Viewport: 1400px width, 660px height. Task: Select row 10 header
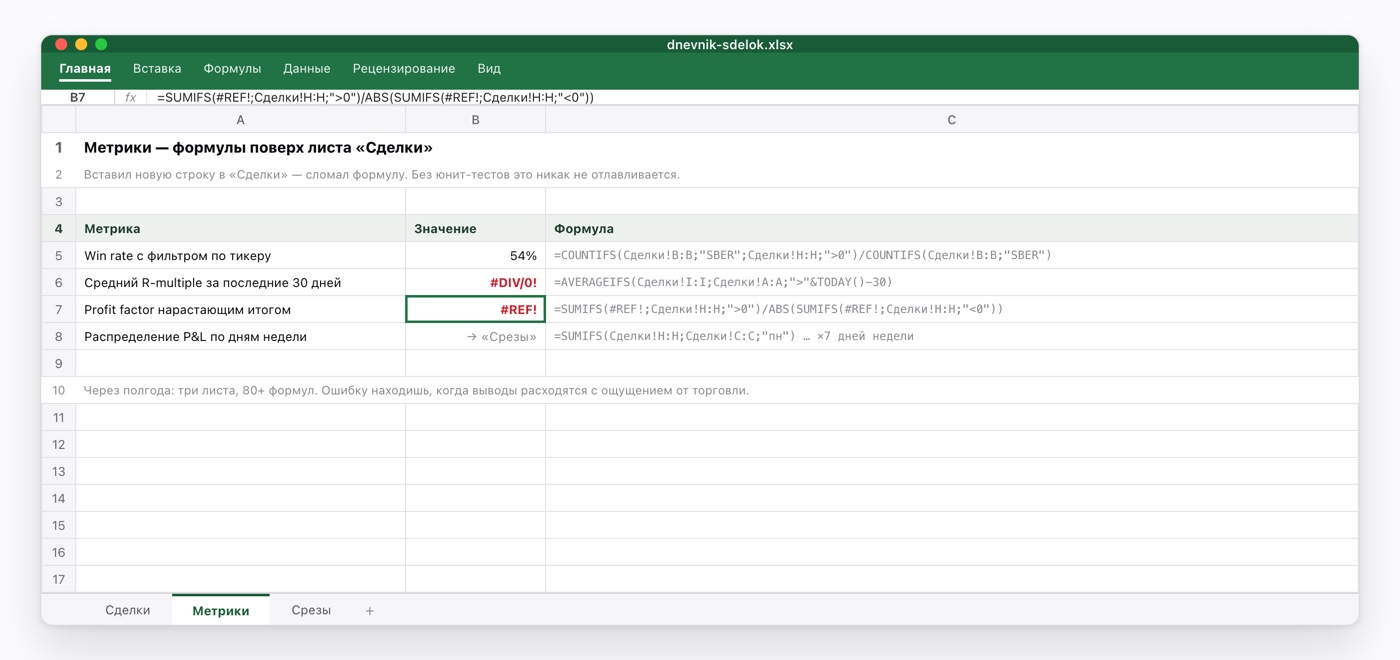(59, 391)
